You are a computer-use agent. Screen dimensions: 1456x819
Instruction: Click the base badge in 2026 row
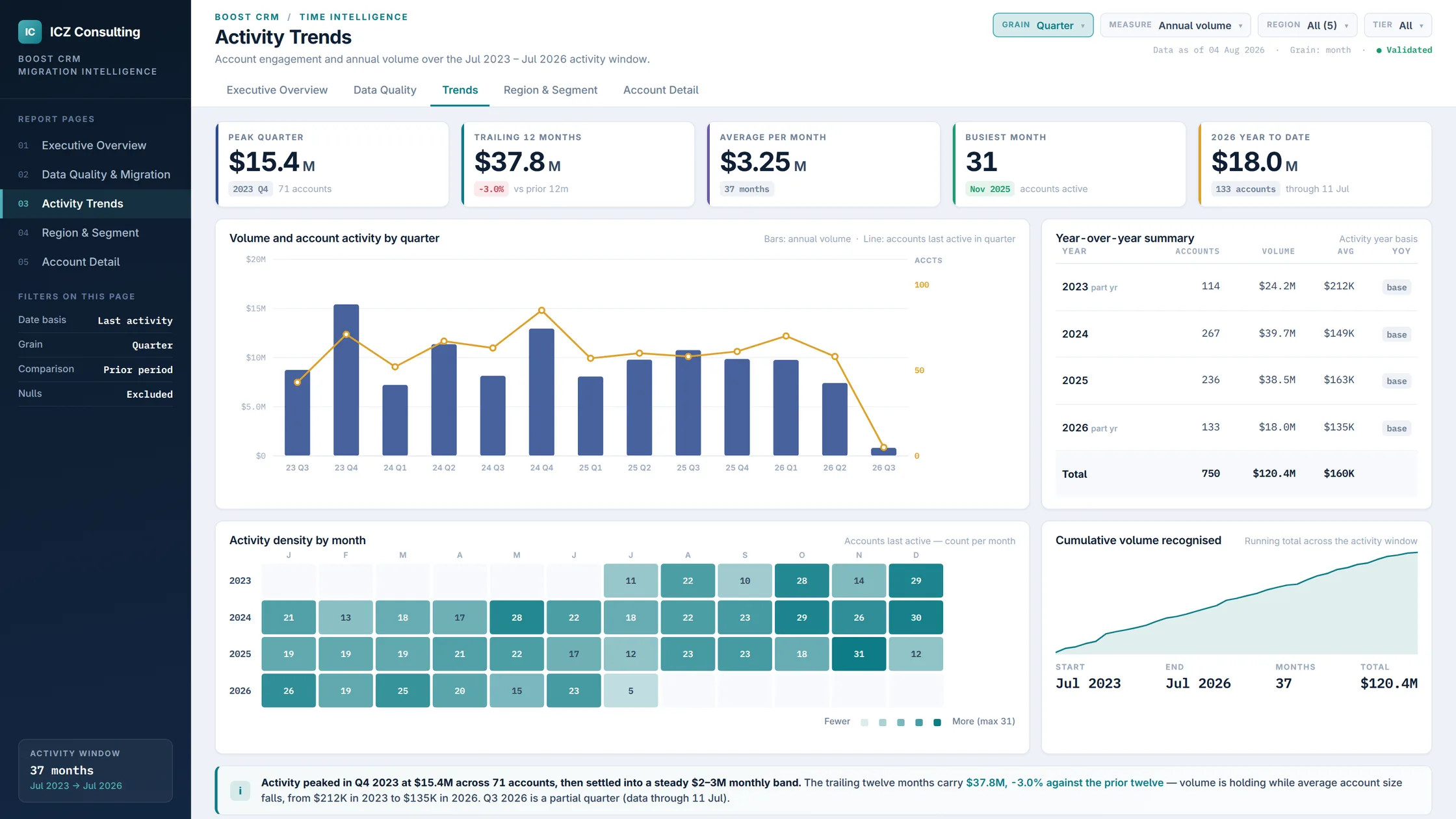pyautogui.click(x=1396, y=428)
